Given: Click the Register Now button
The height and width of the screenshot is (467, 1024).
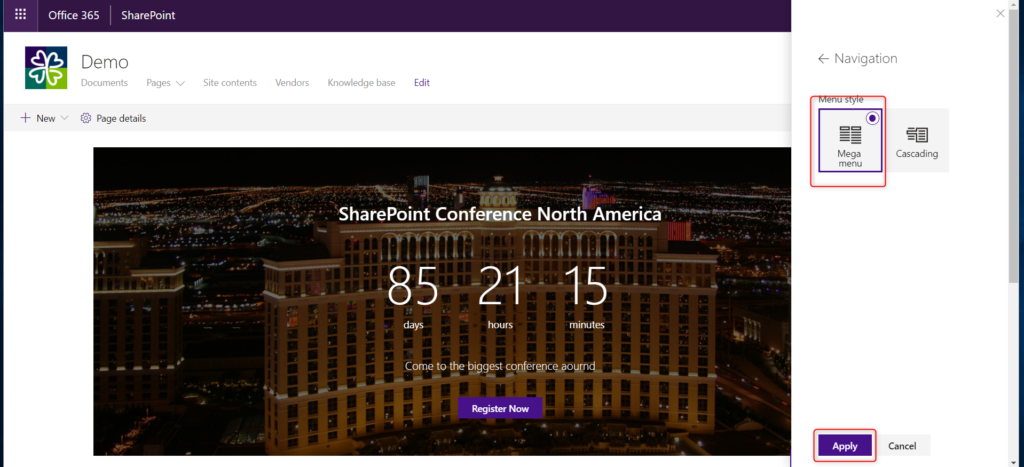Looking at the screenshot, I should (500, 408).
